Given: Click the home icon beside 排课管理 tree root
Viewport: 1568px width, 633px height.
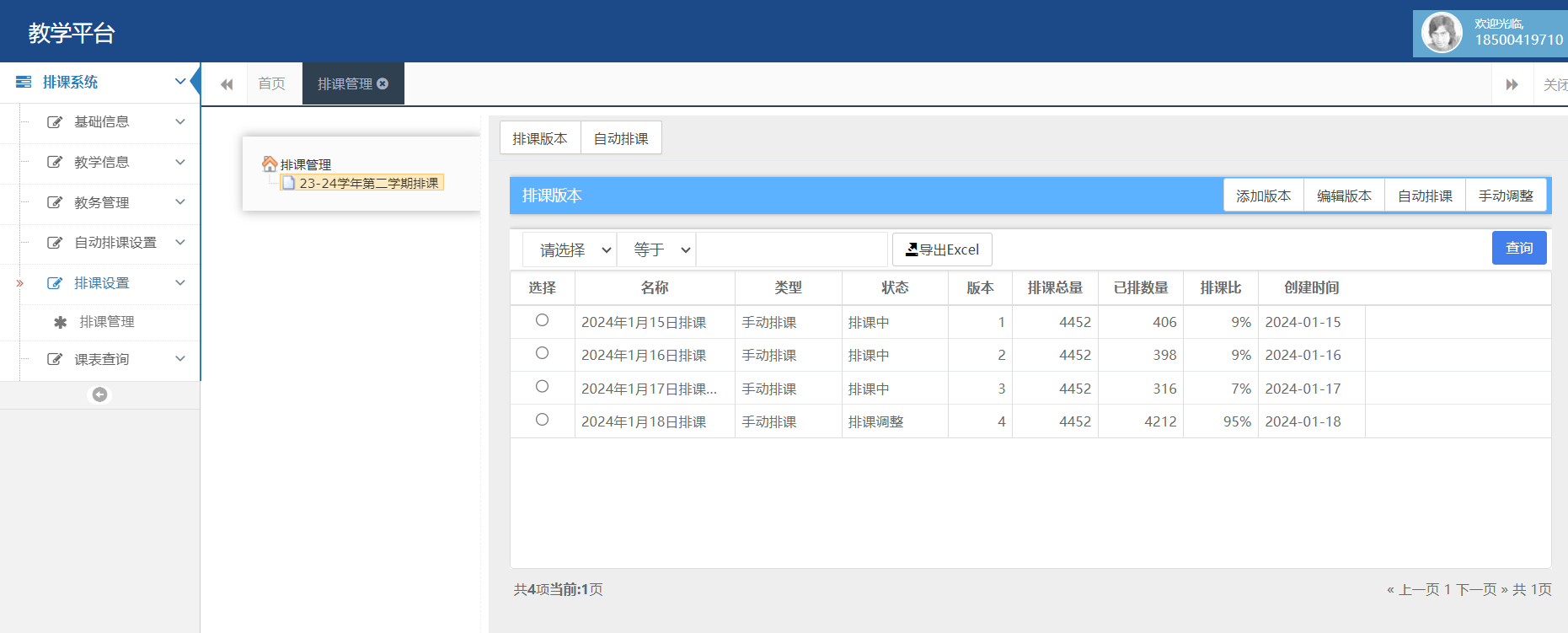Looking at the screenshot, I should click(x=270, y=164).
